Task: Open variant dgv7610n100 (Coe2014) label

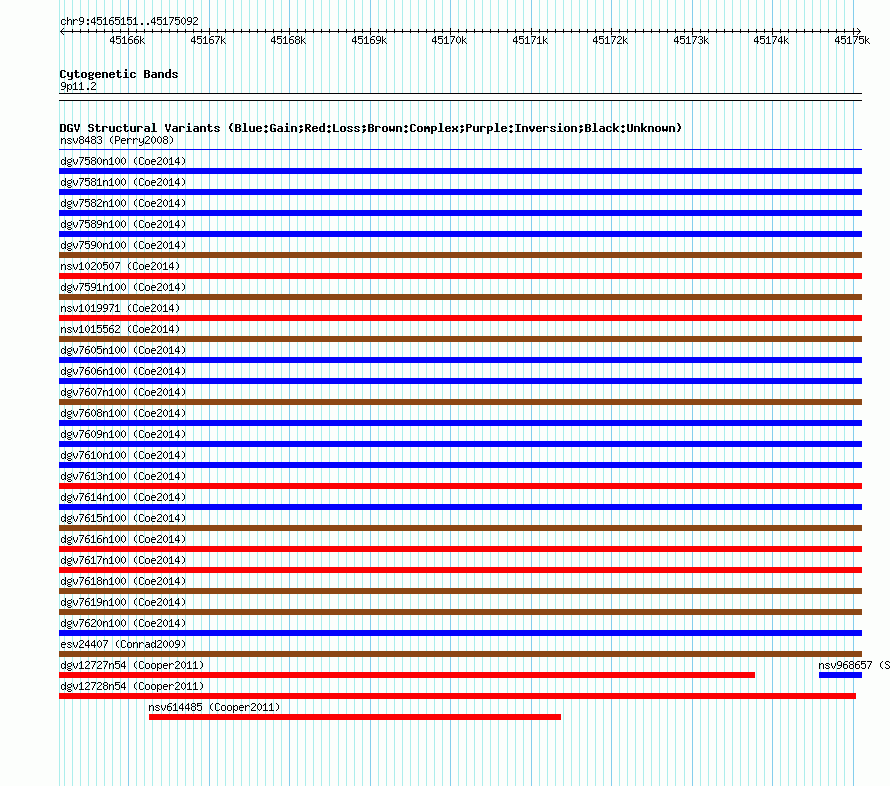Action: 123,455
